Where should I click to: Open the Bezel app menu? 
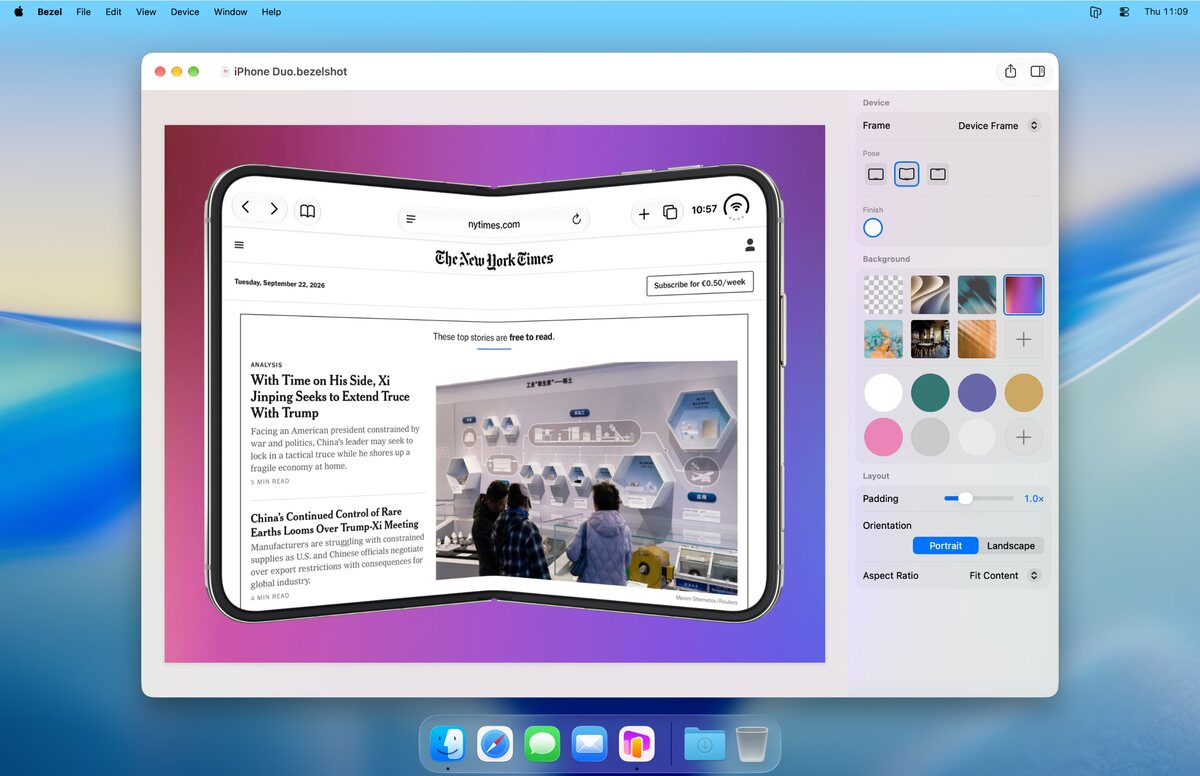[50, 12]
